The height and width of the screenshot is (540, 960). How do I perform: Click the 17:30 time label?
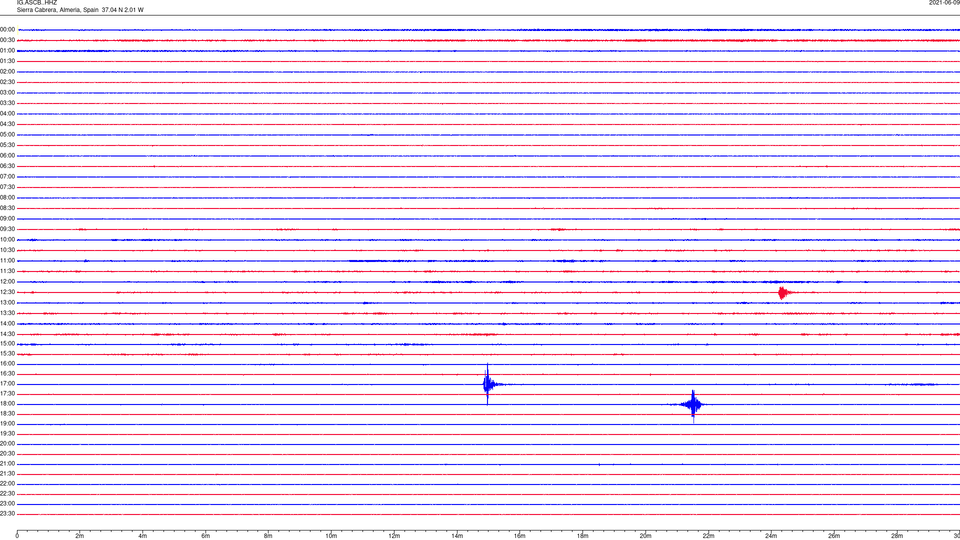click(7, 394)
